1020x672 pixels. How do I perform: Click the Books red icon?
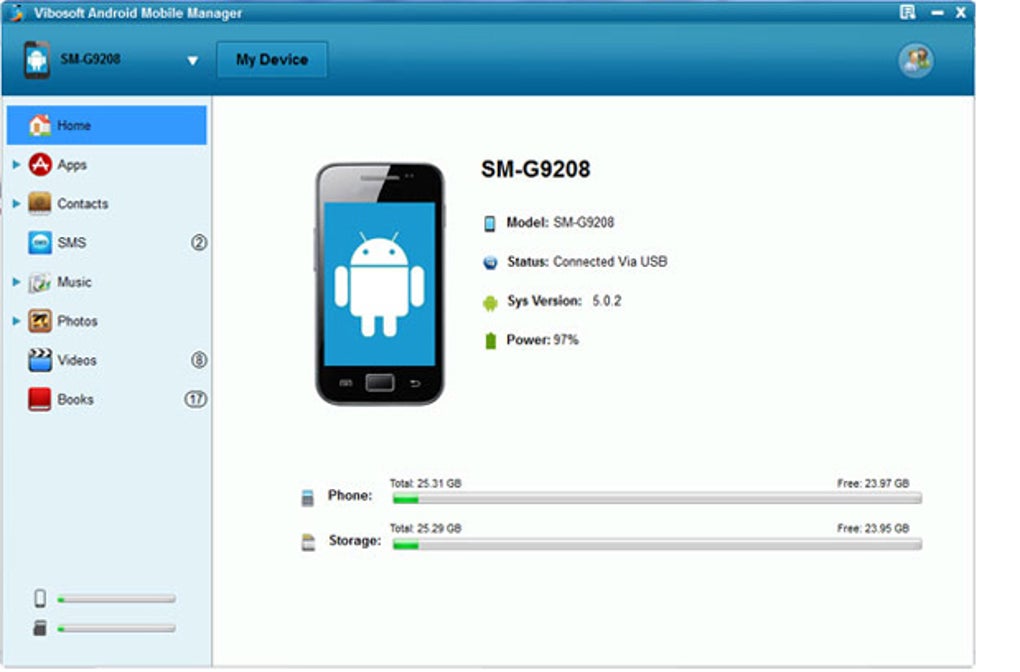pos(40,399)
